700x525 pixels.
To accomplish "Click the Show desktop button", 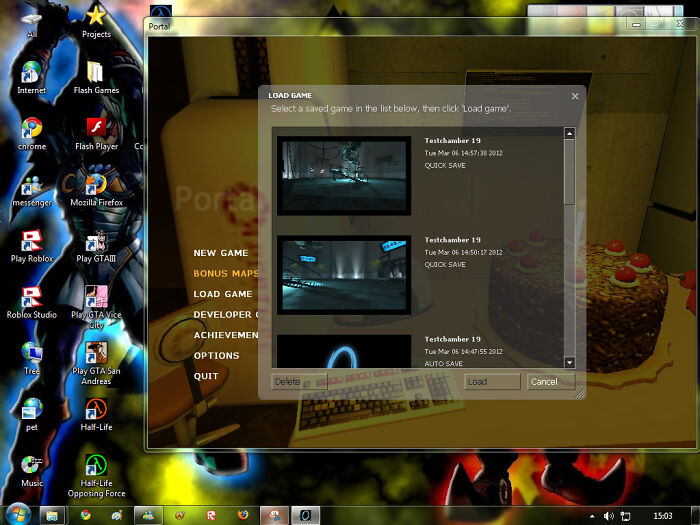I will [x=696, y=516].
